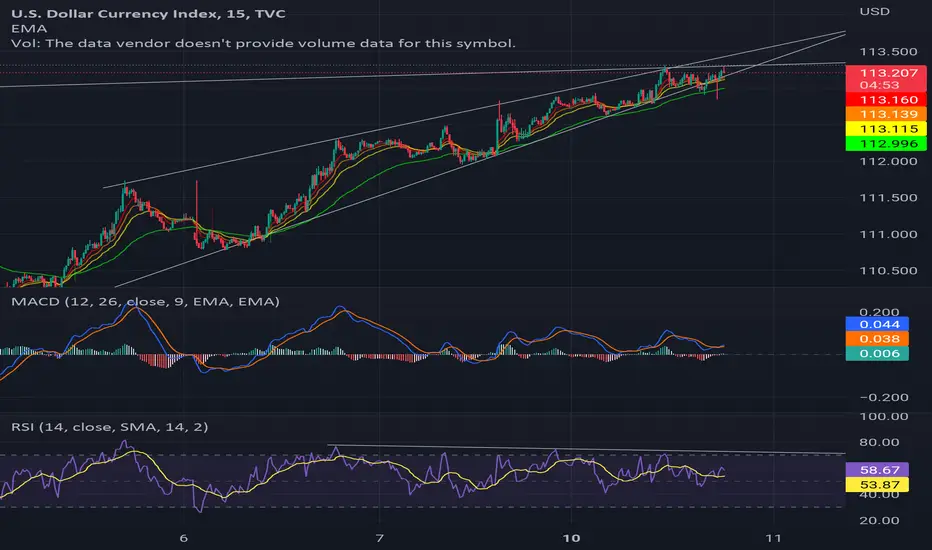The width and height of the screenshot is (932, 550).
Task: Click the 113.500 price axis tick
Action: (888, 52)
